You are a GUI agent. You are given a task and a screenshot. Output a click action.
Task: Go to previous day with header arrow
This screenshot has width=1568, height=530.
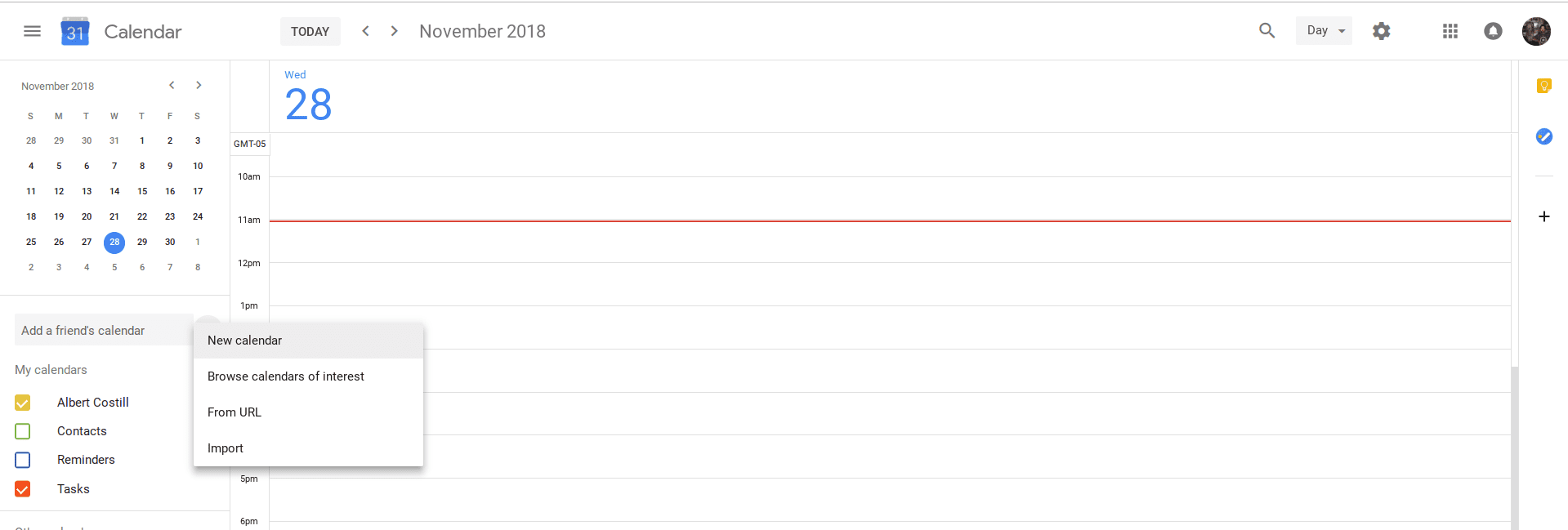[365, 31]
